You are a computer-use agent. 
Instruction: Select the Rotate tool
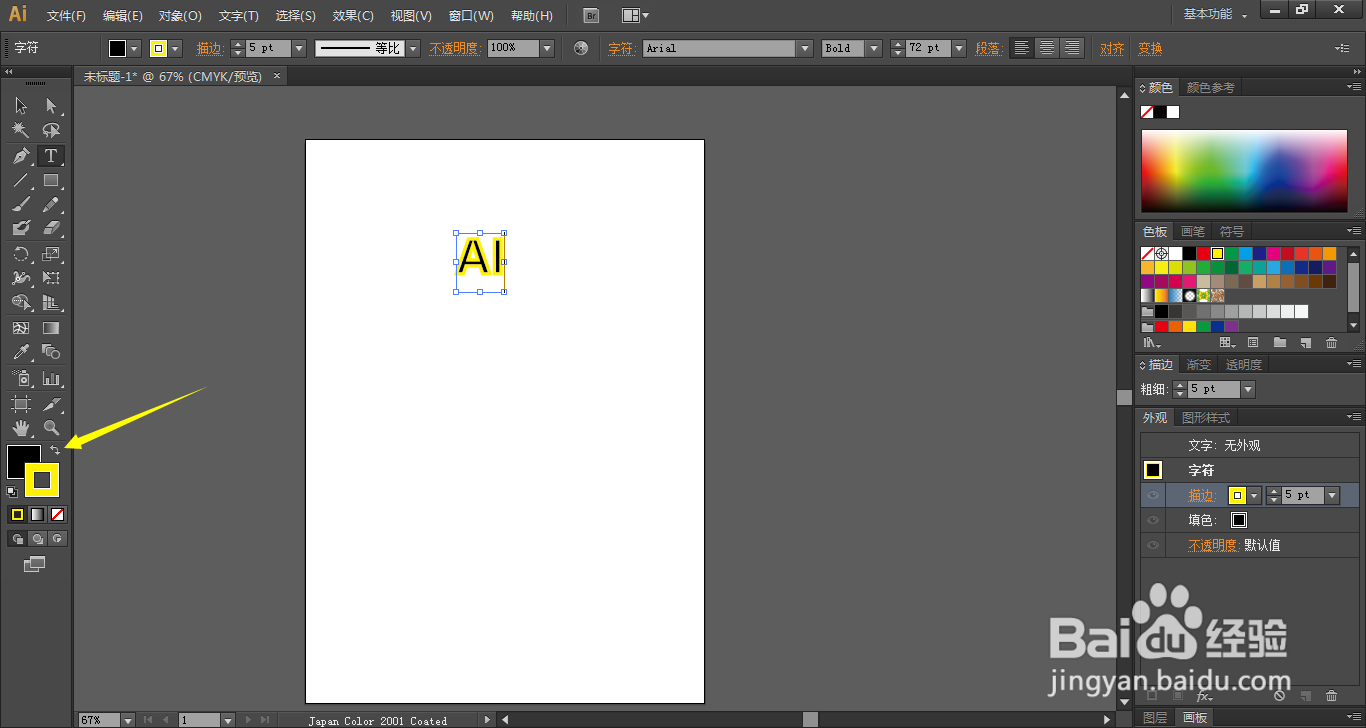click(x=21, y=255)
